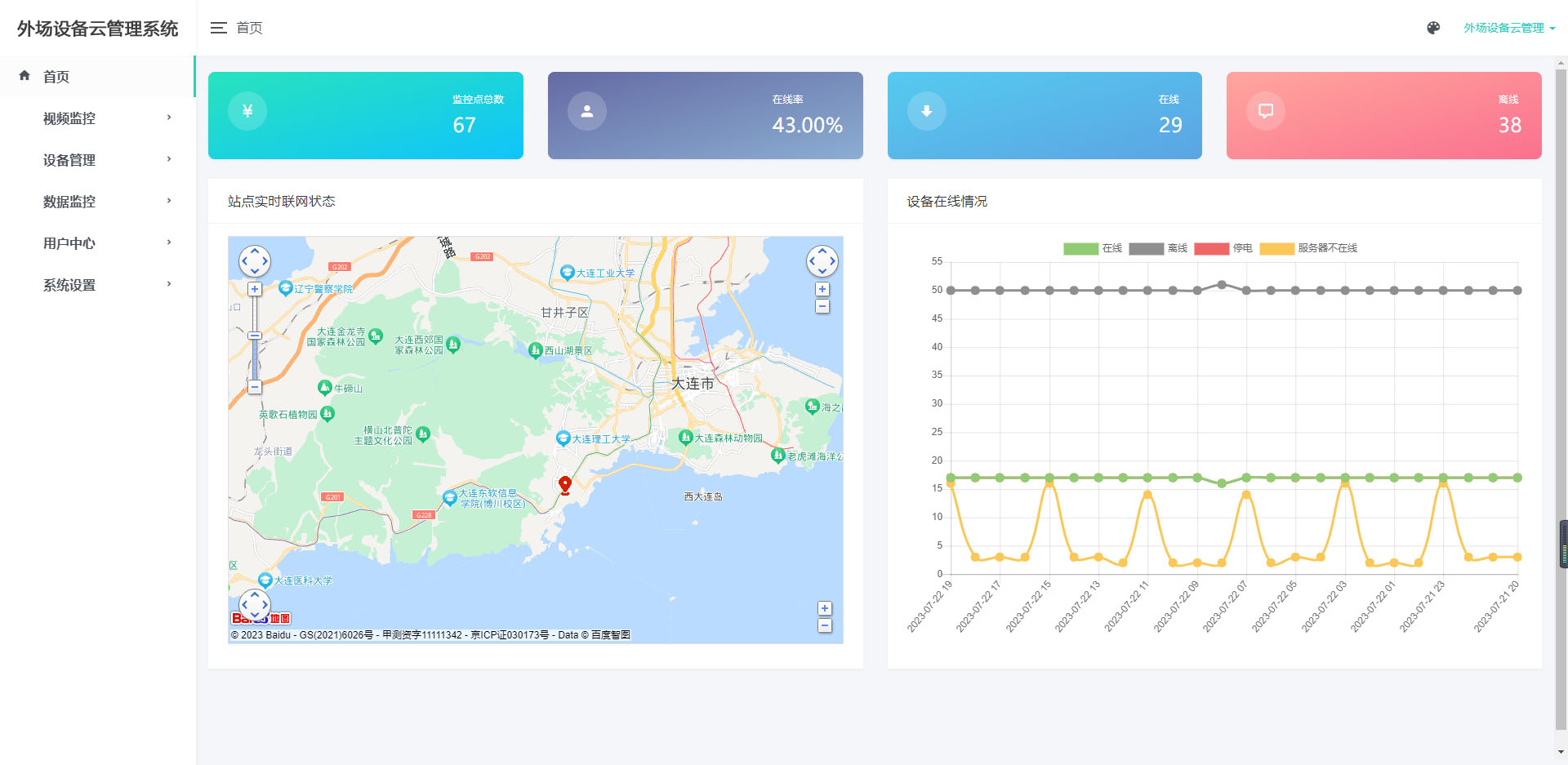Click the red location marker on the map

pyautogui.click(x=564, y=485)
